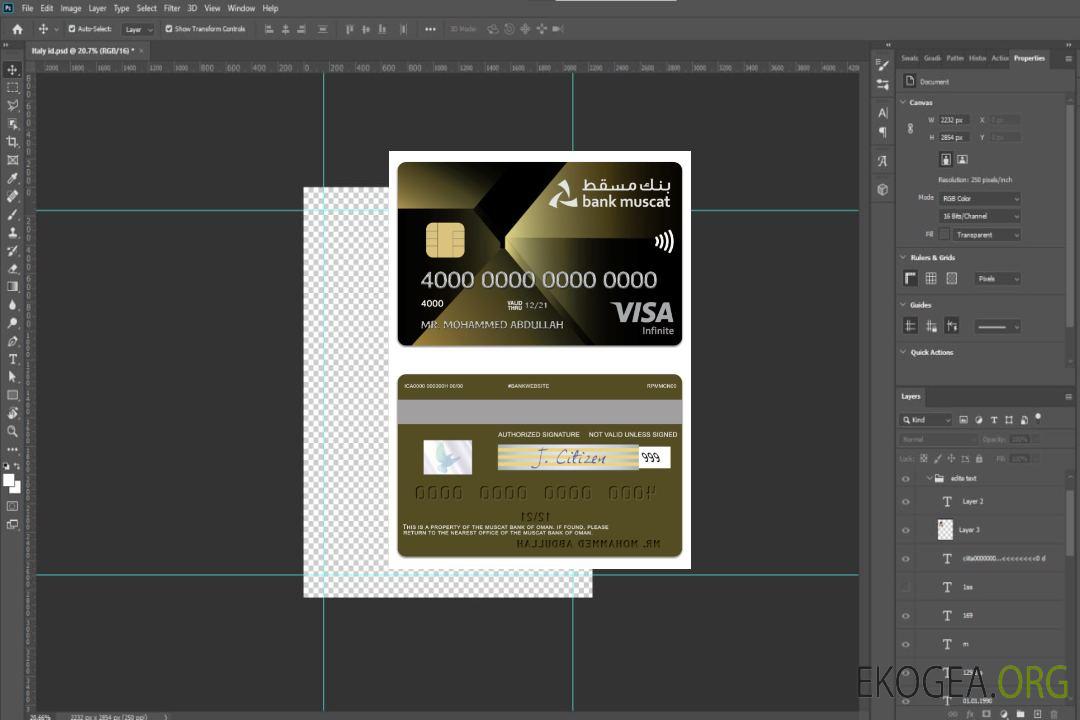Screen dimensions: 1080x720
Task: Open the Image menu
Action: pyautogui.click(x=71, y=8)
